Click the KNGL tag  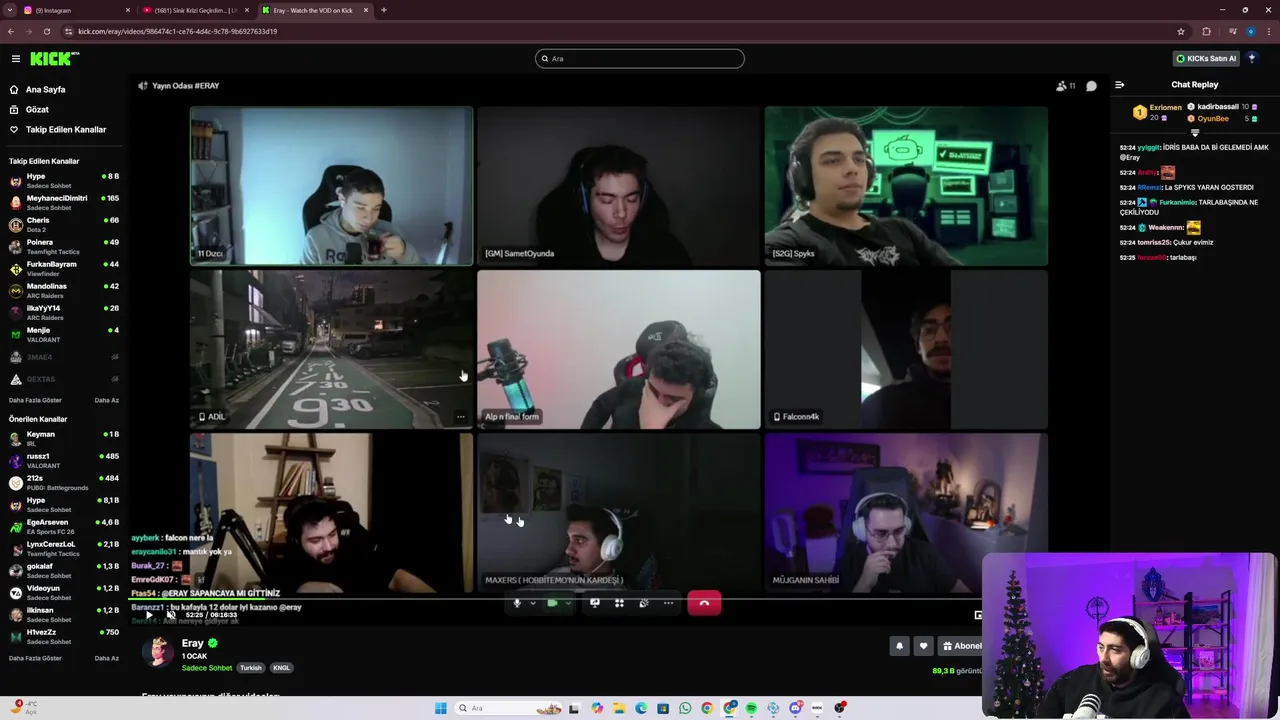[x=281, y=668]
